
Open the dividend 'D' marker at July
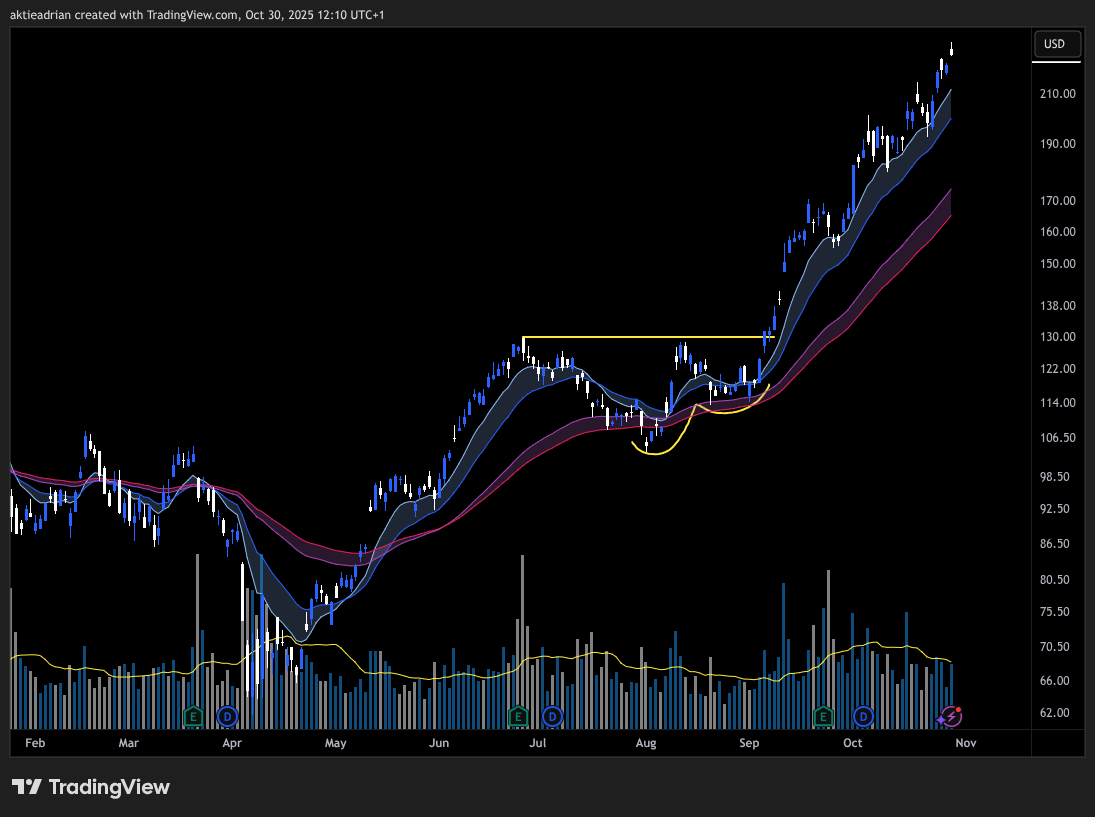[551, 716]
